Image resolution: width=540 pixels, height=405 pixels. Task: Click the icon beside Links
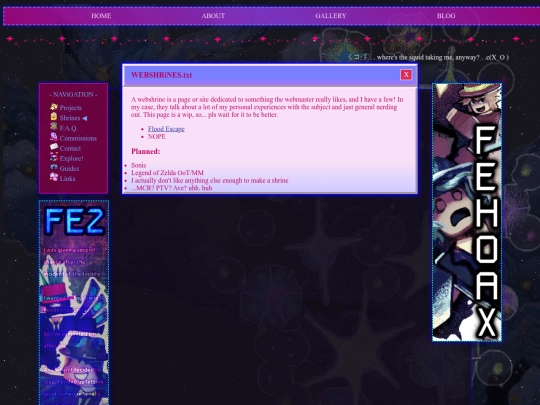pos(54,177)
